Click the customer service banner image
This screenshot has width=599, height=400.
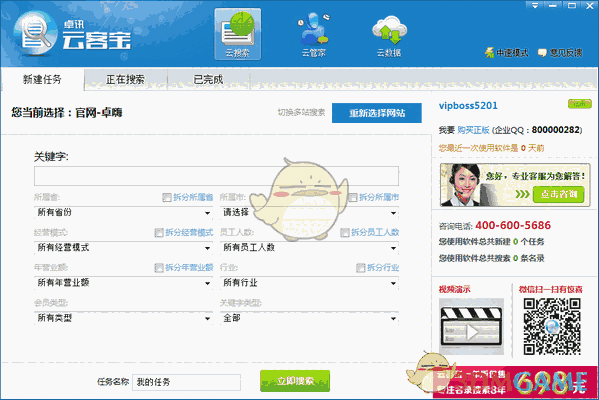coord(515,185)
